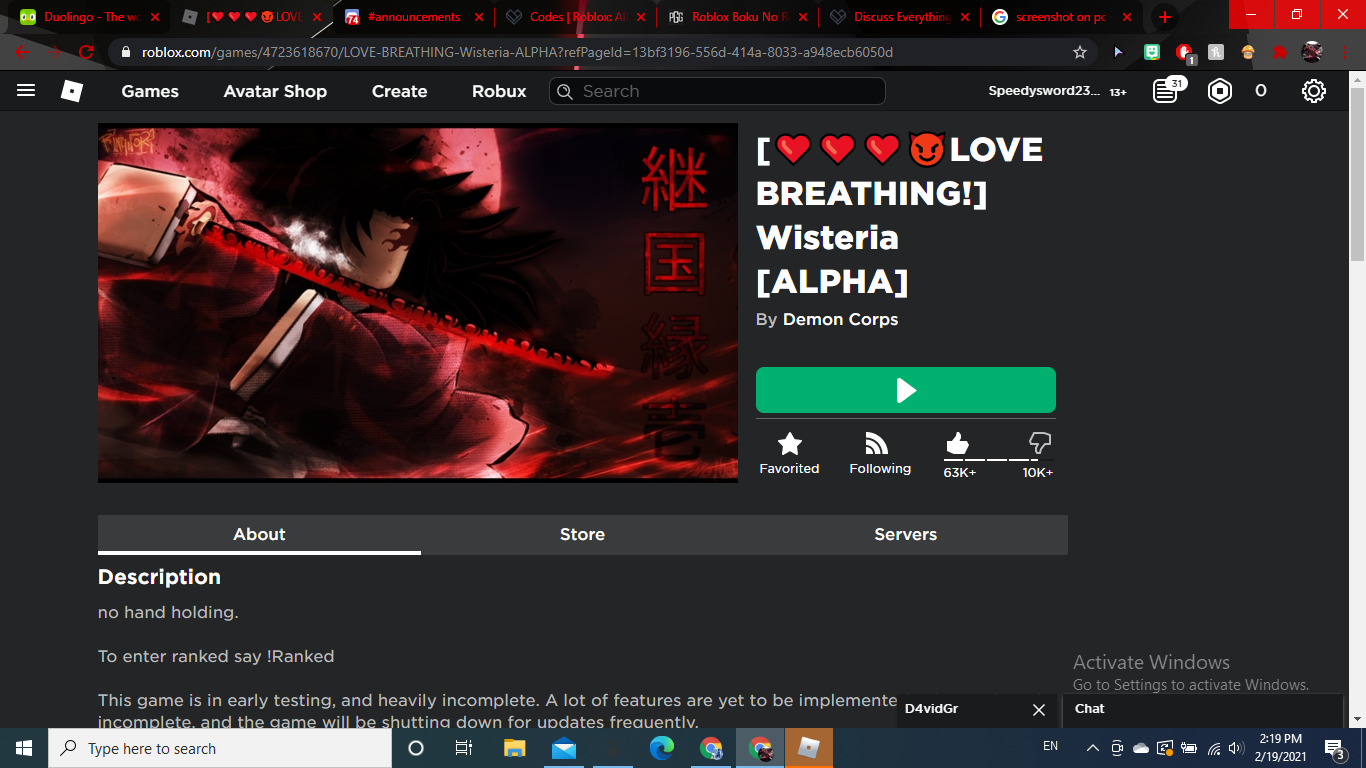The width and height of the screenshot is (1366, 768).
Task: Open the volume control in system tray
Action: [1236, 748]
